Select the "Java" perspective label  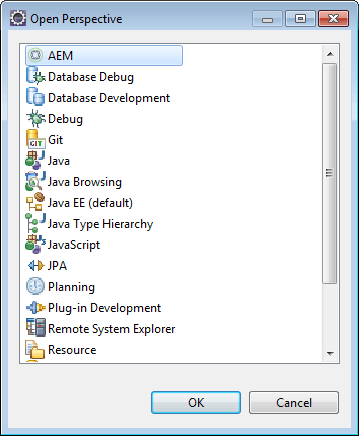[x=59, y=161]
